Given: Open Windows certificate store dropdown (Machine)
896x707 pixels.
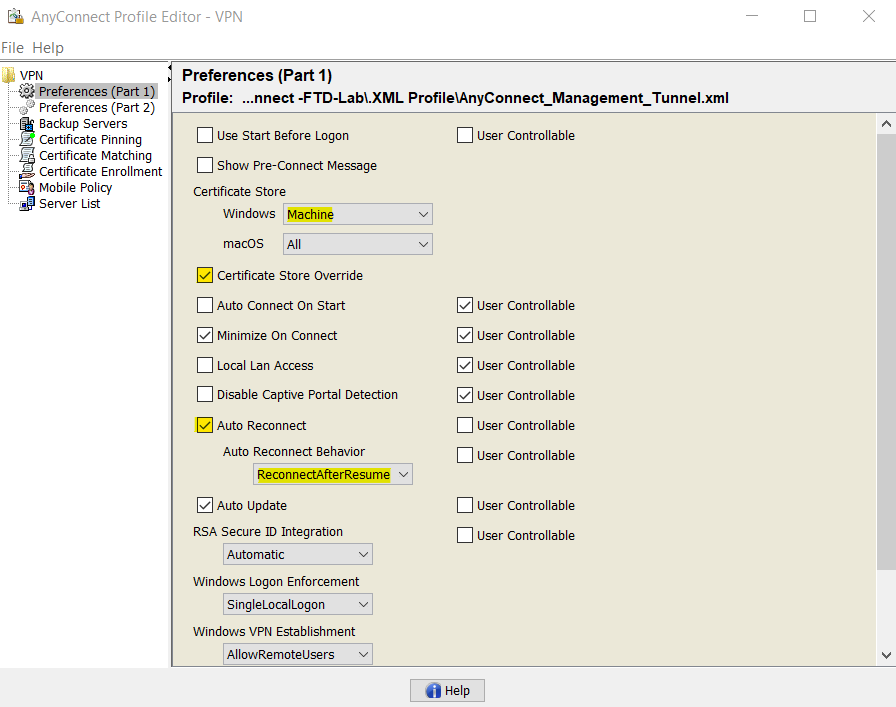Looking at the screenshot, I should click(358, 214).
